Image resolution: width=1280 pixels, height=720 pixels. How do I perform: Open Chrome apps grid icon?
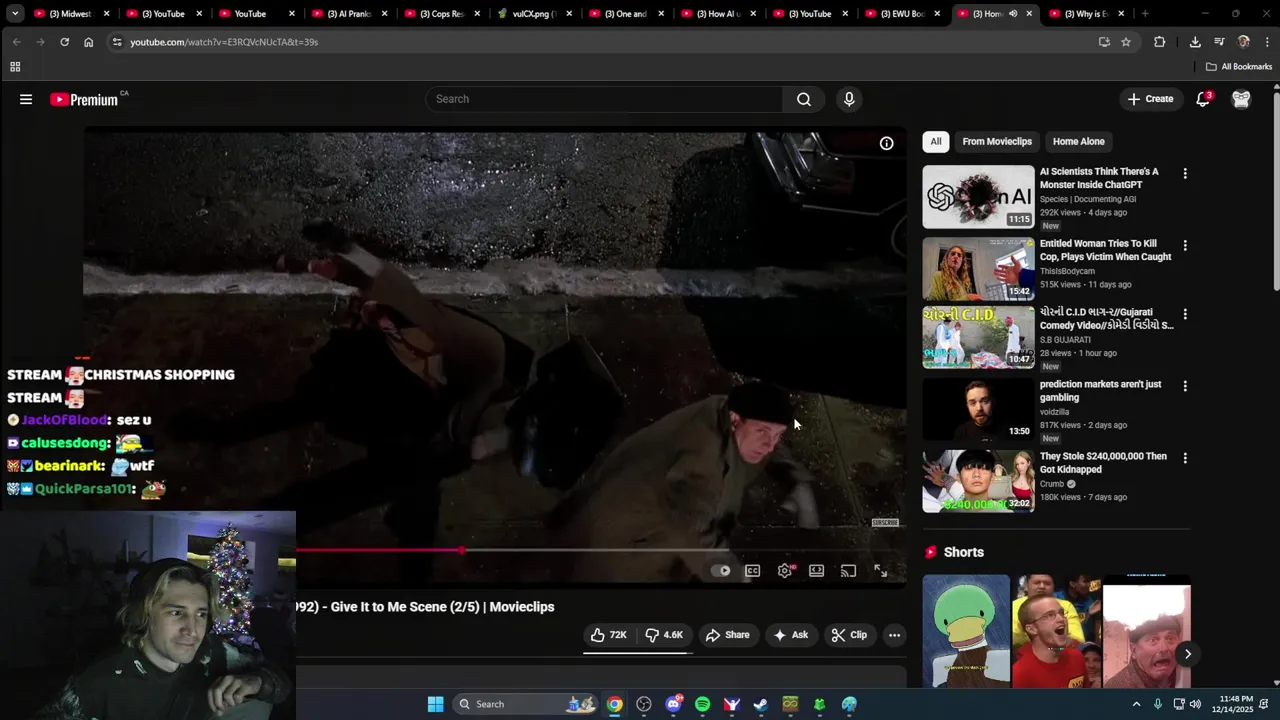coord(15,67)
